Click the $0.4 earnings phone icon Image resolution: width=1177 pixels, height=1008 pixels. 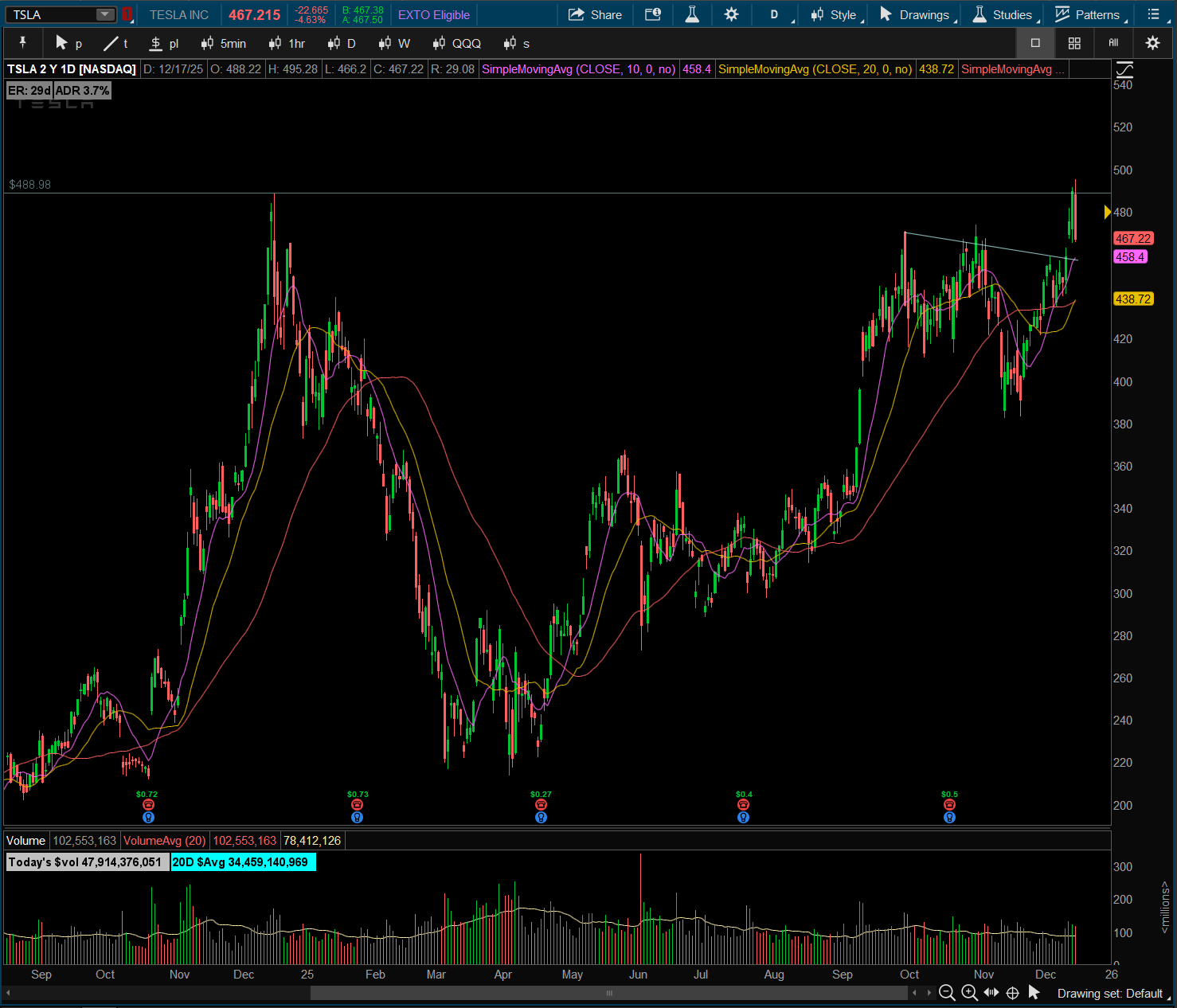(743, 805)
